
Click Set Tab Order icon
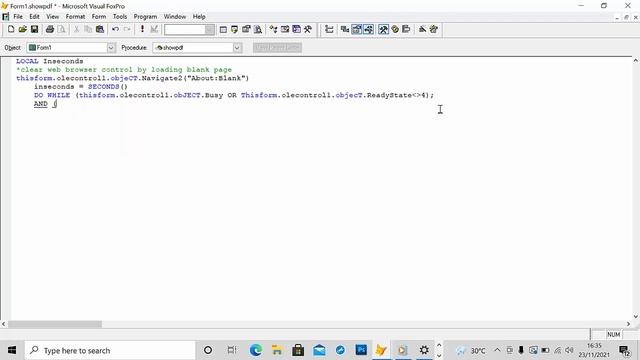pyautogui.click(x=329, y=29)
